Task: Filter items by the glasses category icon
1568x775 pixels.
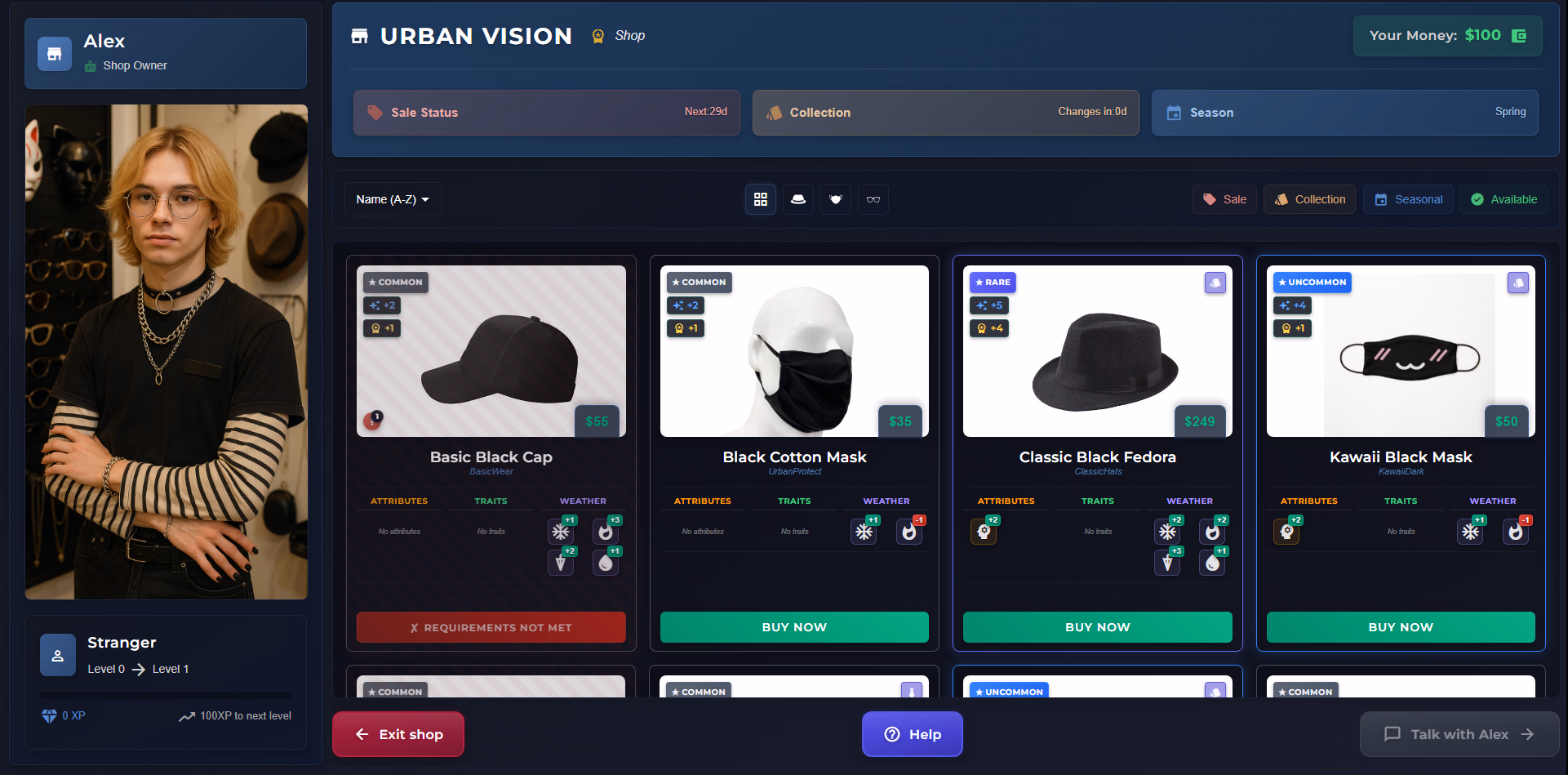Action: click(873, 199)
